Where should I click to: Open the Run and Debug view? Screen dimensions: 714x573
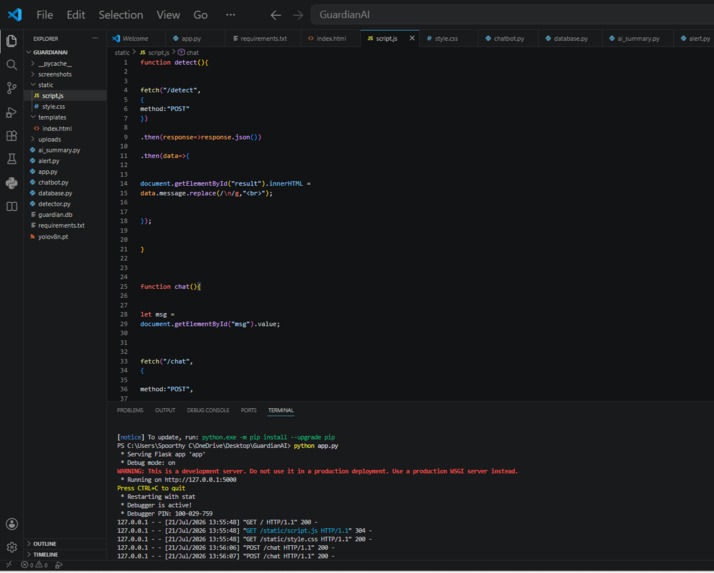click(12, 112)
